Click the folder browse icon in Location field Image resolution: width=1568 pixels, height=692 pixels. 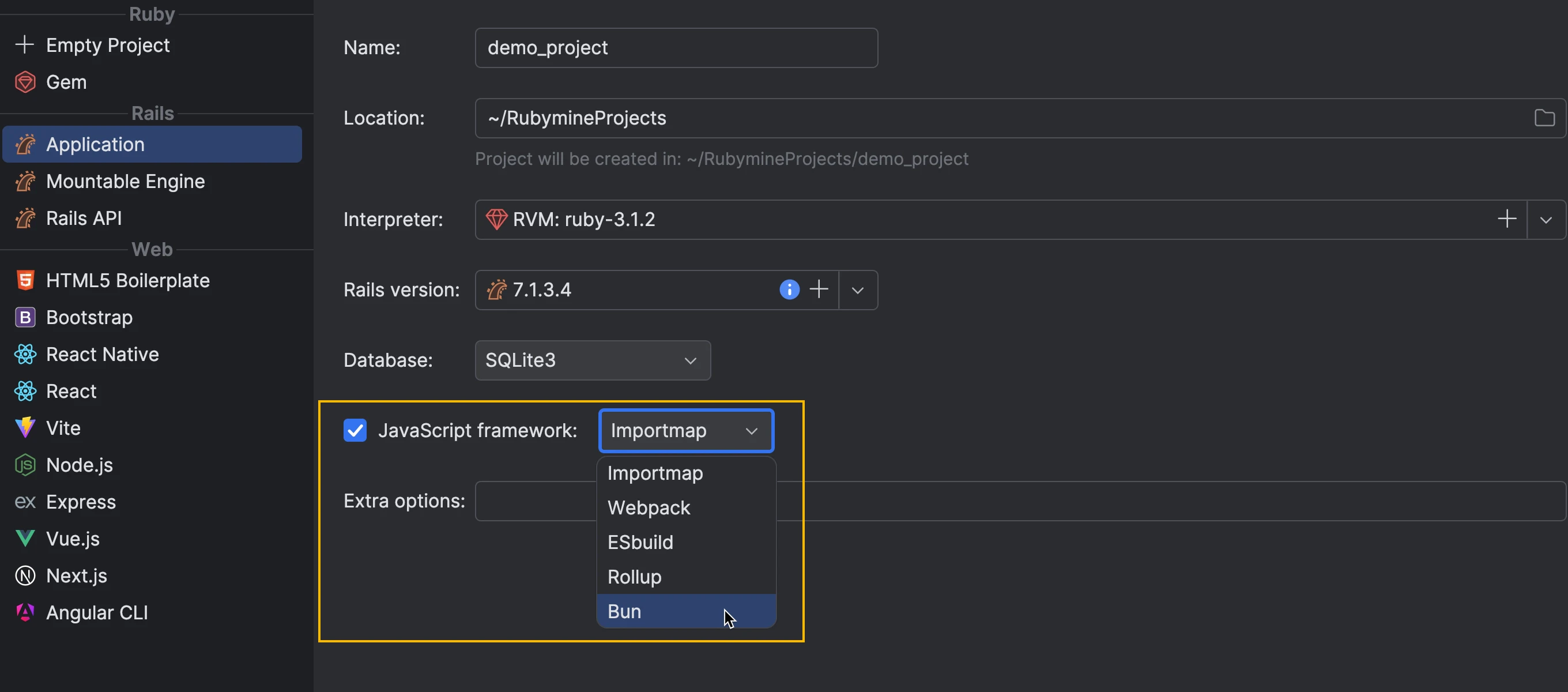1544,118
